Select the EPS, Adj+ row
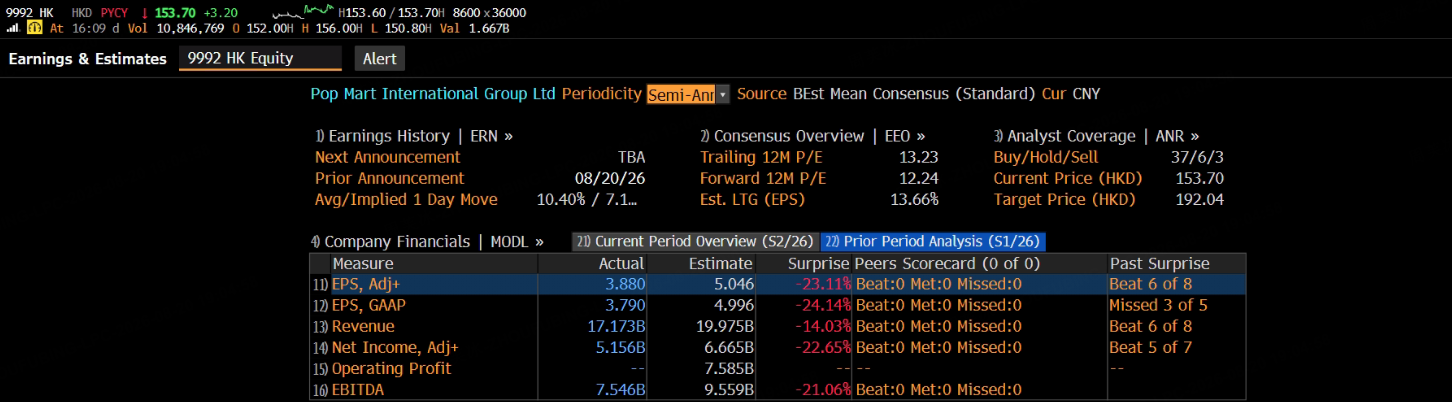Image resolution: width=1452 pixels, height=402 pixels. click(x=779, y=285)
